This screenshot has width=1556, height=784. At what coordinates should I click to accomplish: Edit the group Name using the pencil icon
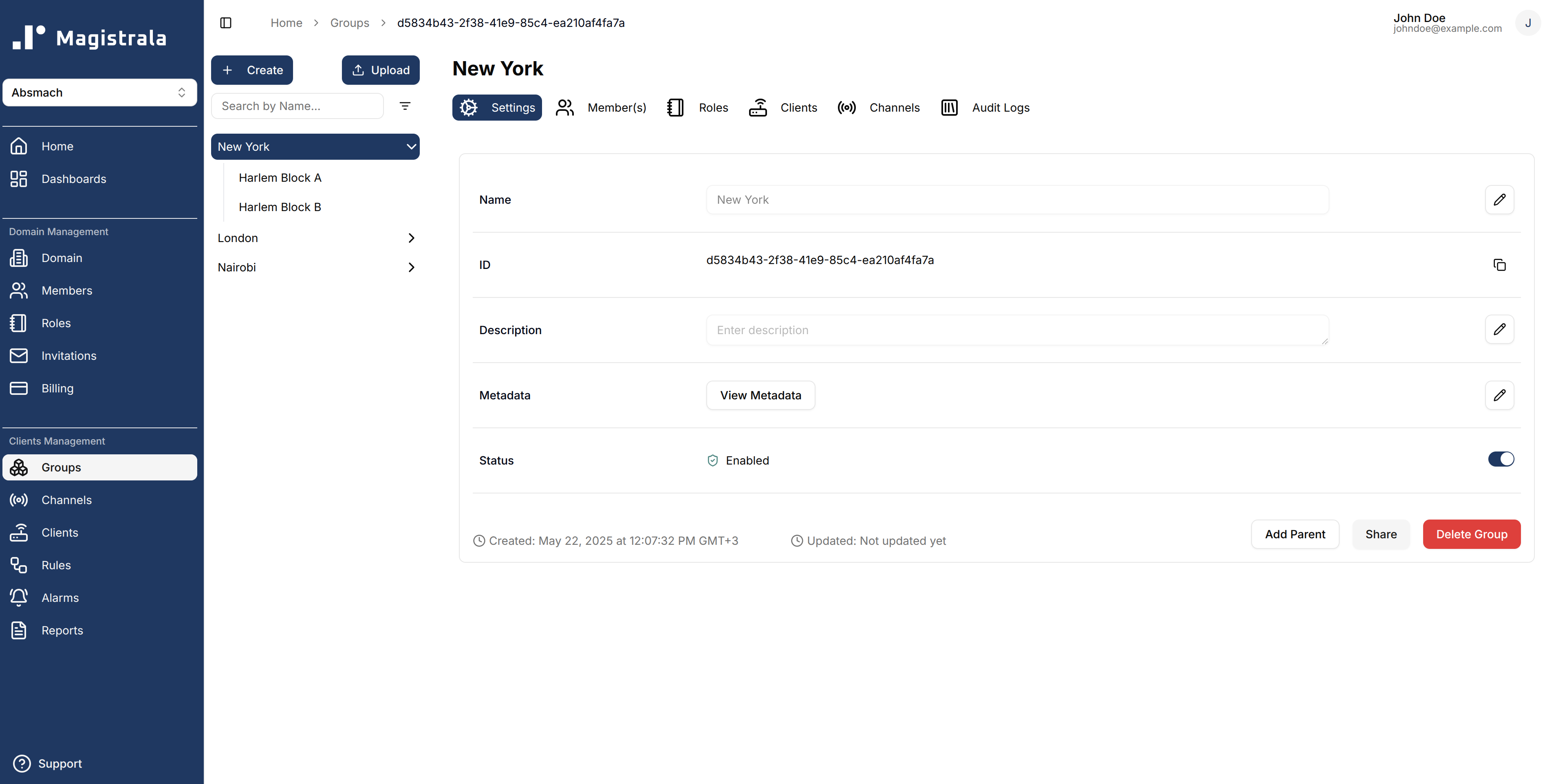coord(1500,199)
